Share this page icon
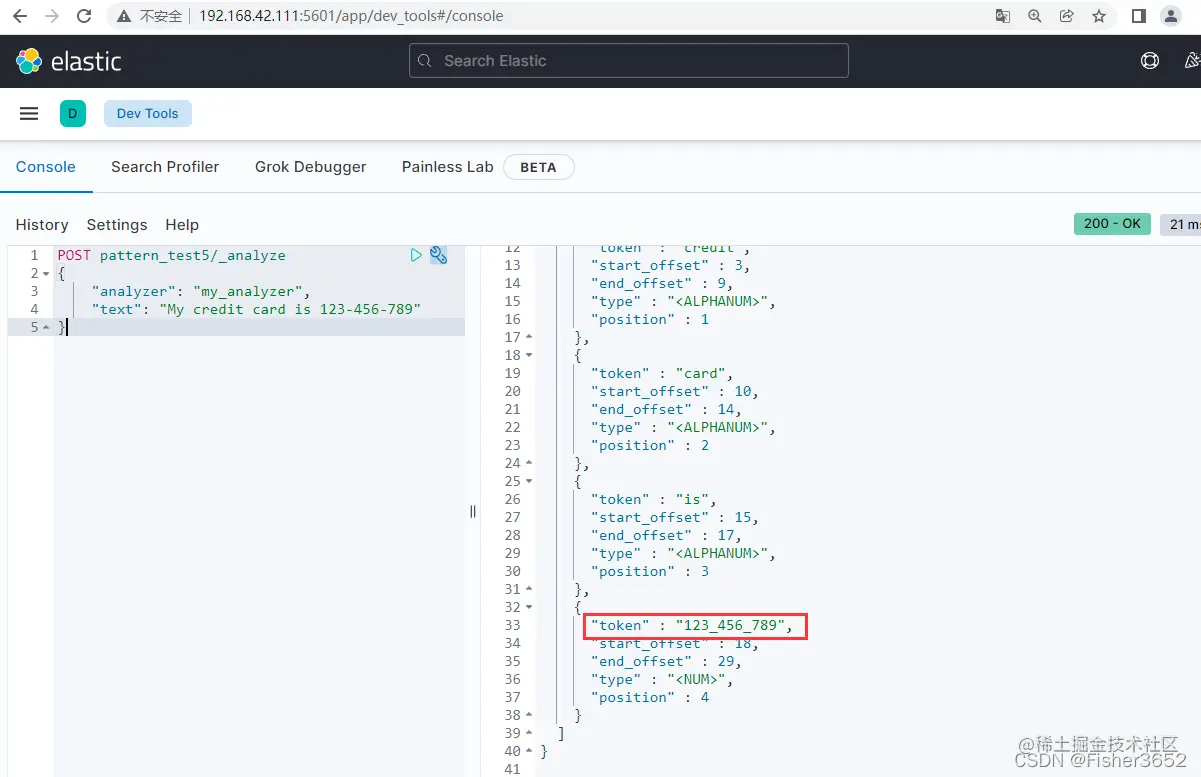The image size is (1201, 777). (1067, 16)
